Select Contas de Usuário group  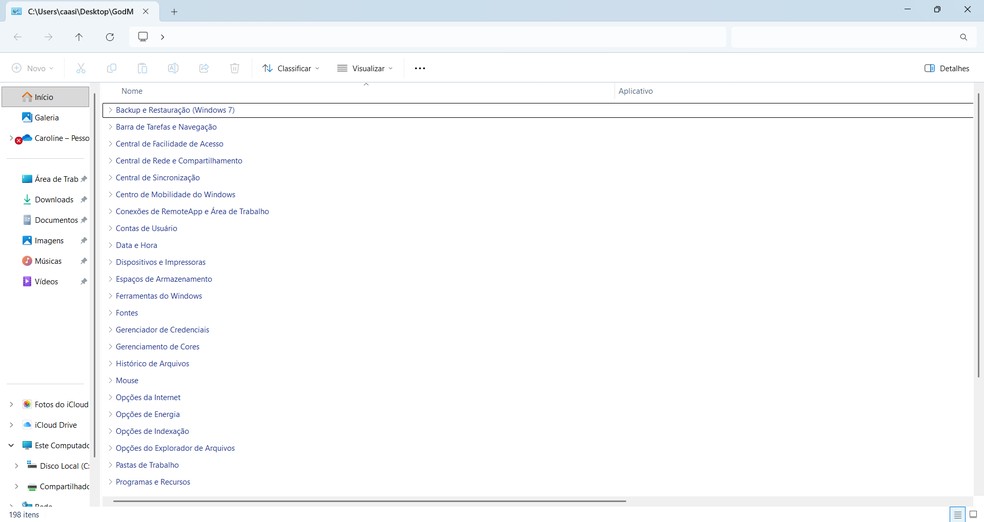pyautogui.click(x=146, y=228)
